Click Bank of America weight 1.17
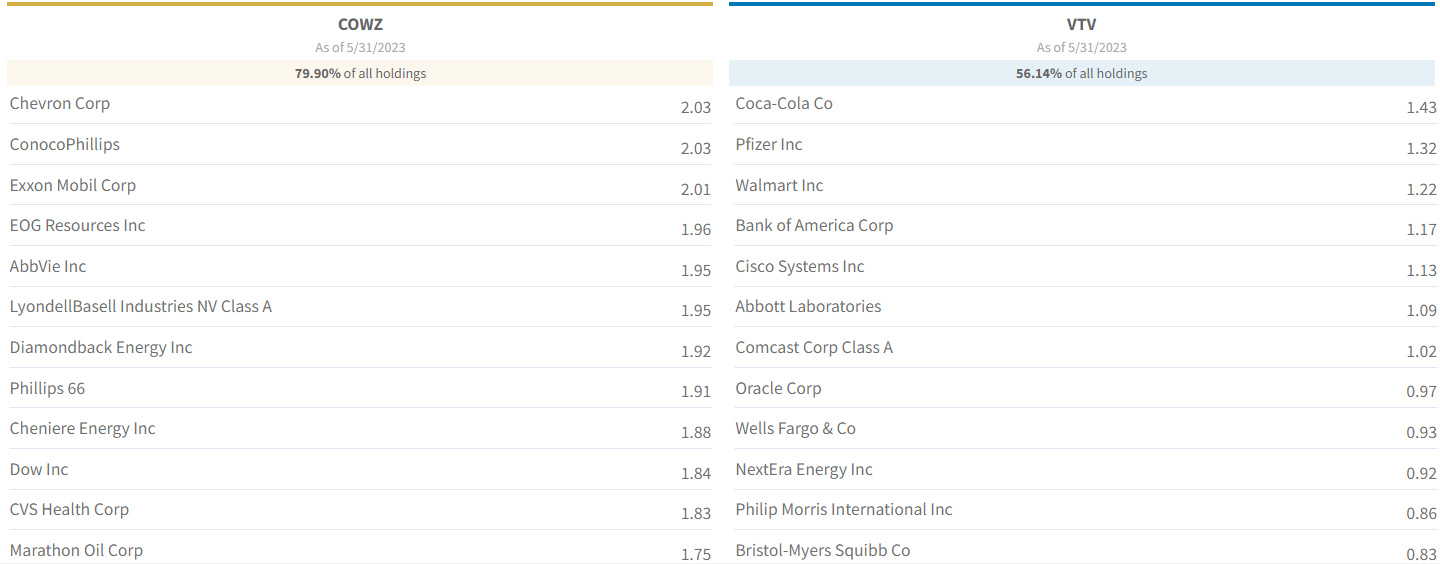Image resolution: width=1440 pixels, height=564 pixels. [x=1421, y=230]
